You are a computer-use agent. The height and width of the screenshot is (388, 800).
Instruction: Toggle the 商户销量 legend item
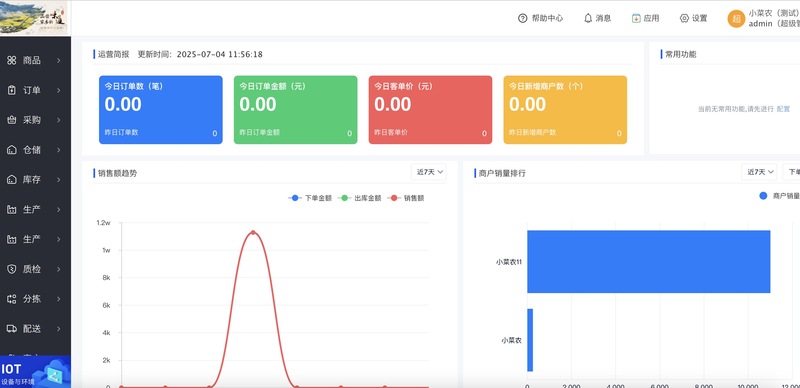point(779,196)
